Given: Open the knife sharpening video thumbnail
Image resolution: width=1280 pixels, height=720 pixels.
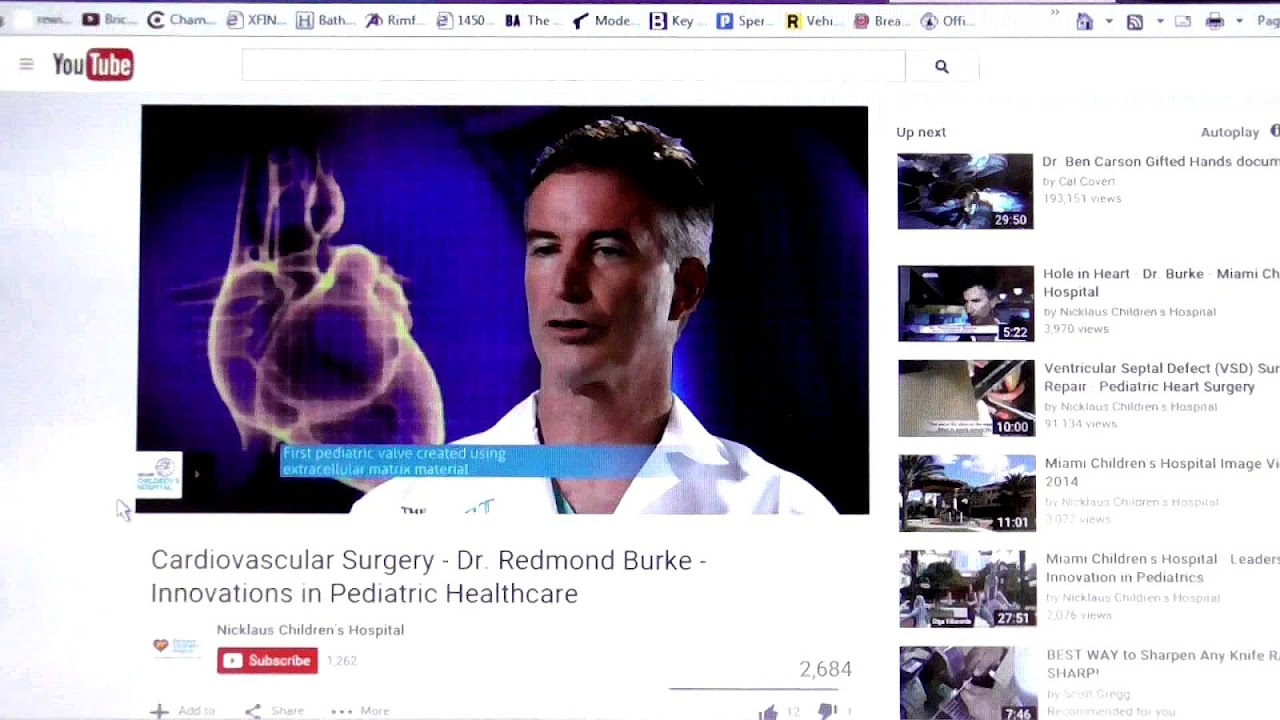Looking at the screenshot, I should (x=968, y=683).
